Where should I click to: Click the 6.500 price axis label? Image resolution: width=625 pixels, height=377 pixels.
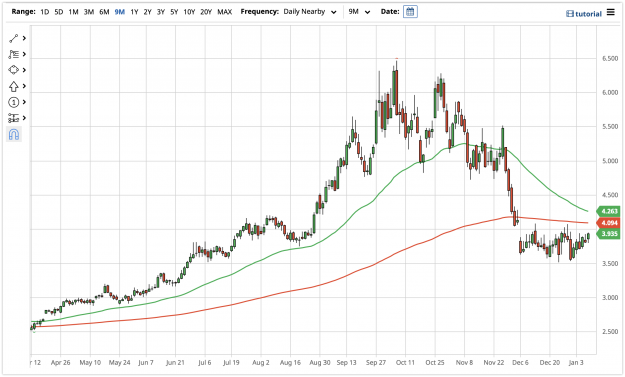610,58
